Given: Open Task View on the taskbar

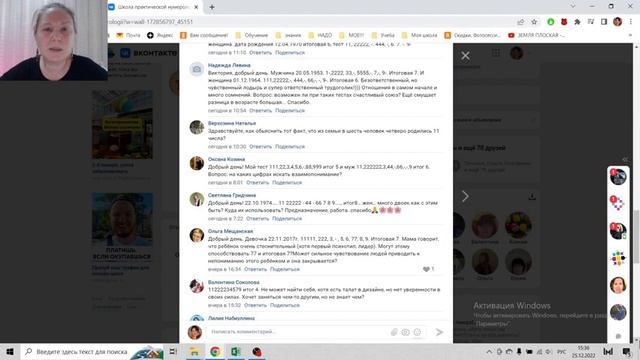Looking at the screenshot, I should click(173, 352).
